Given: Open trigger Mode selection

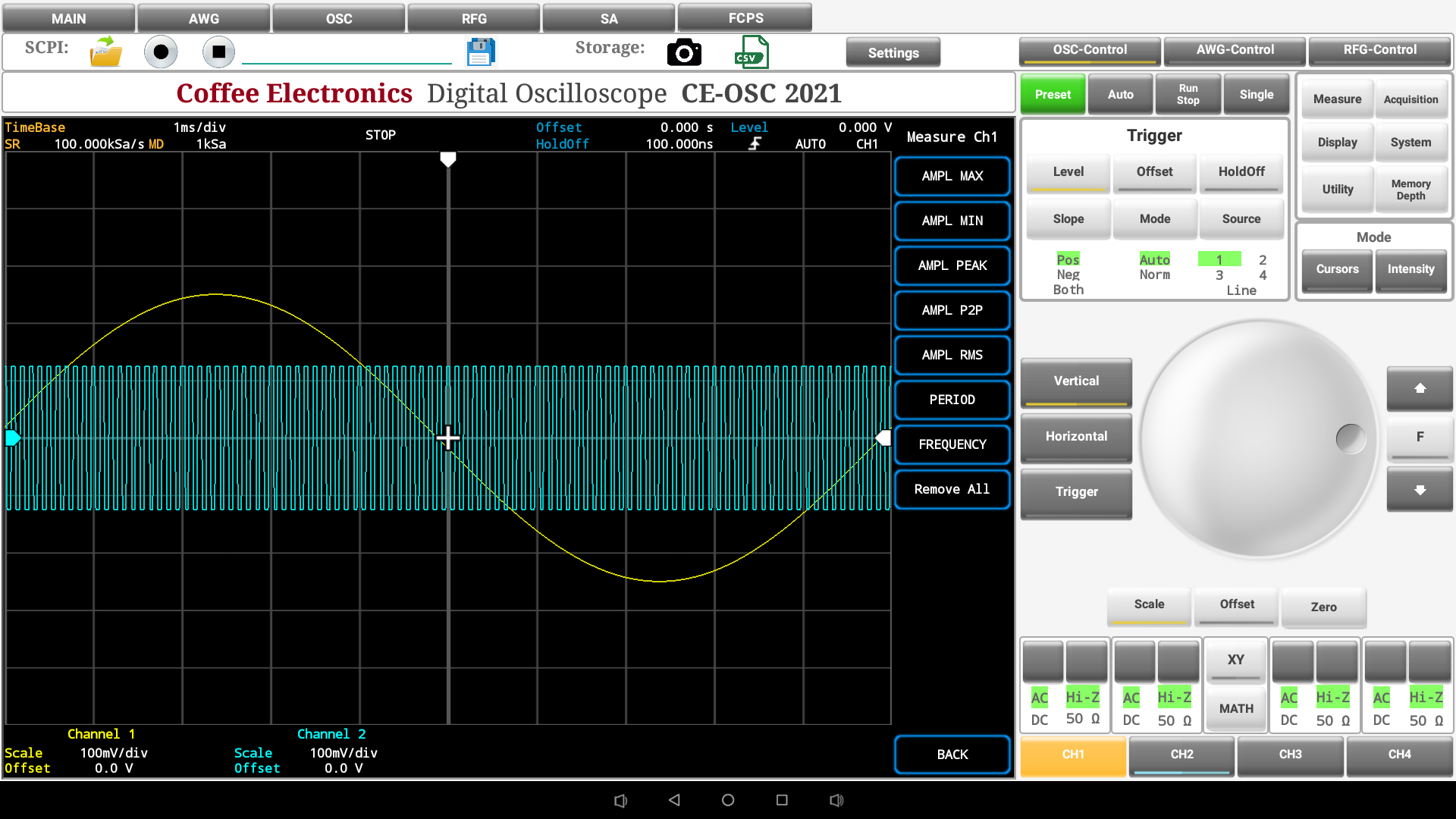Looking at the screenshot, I should [1154, 219].
